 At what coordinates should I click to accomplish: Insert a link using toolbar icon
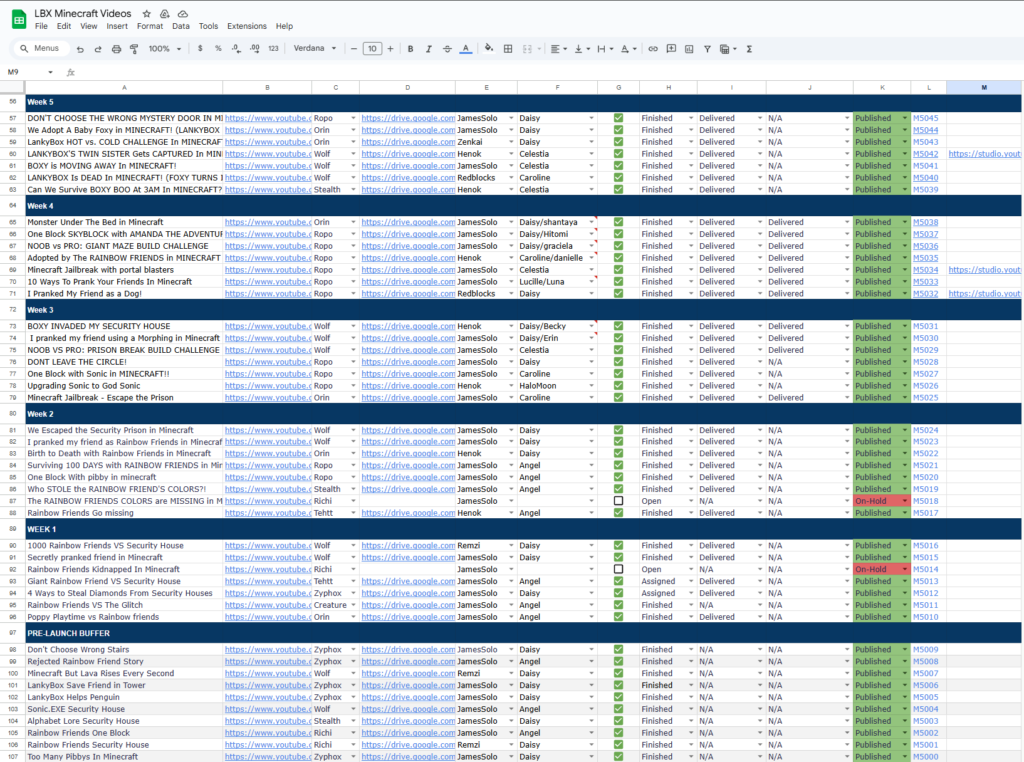click(653, 48)
